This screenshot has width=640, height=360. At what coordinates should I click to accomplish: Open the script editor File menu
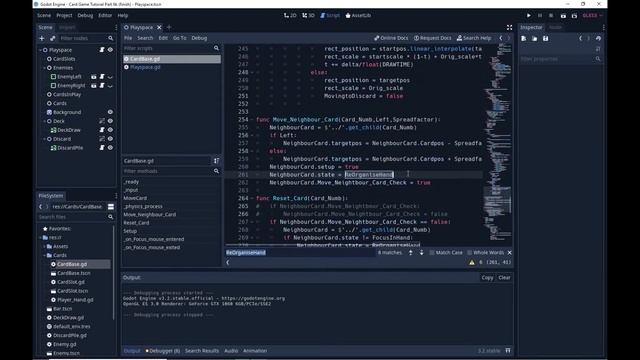click(x=128, y=38)
